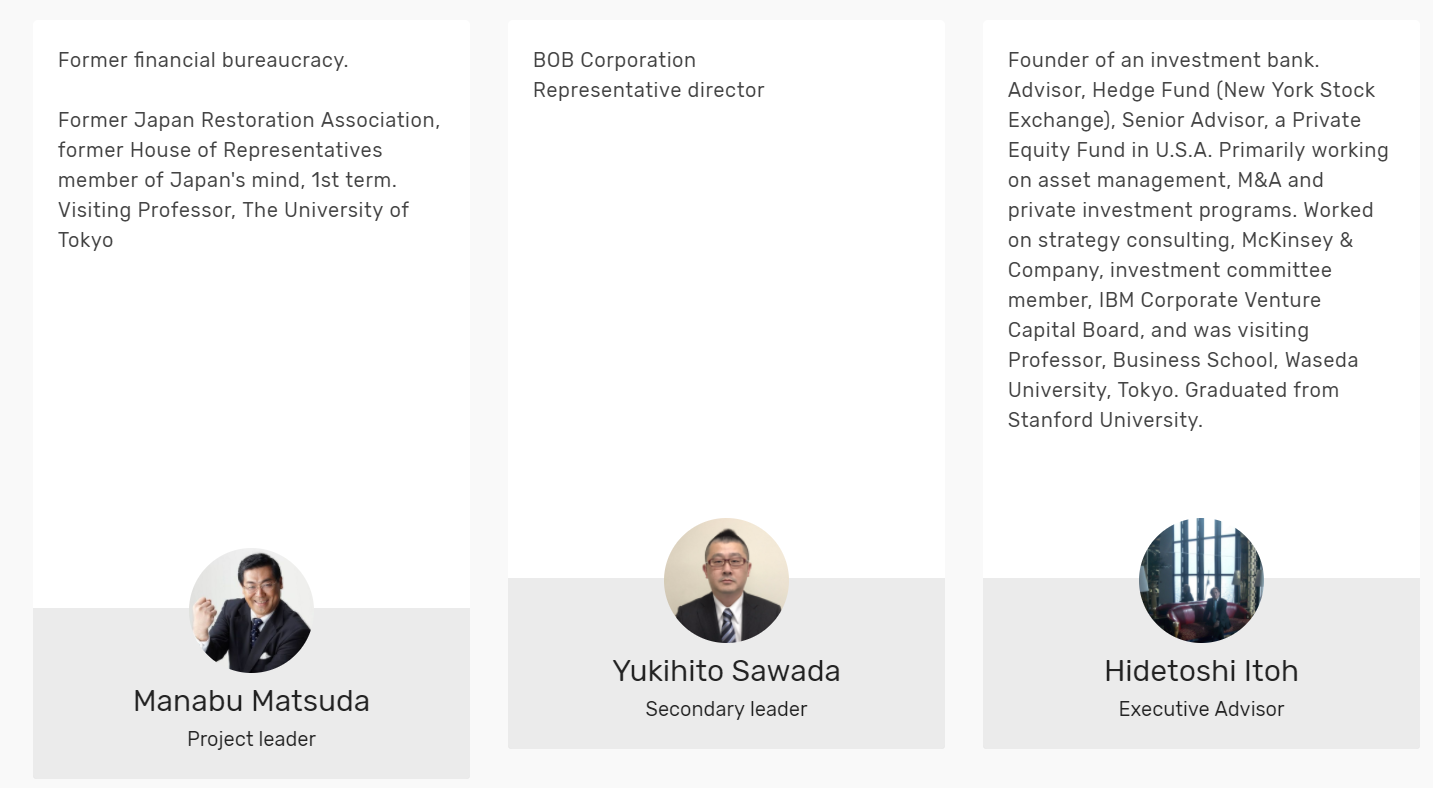The width and height of the screenshot is (1433, 788).
Task: Open Hidetoshi Itoh's circular profile picture
Action: [1201, 580]
